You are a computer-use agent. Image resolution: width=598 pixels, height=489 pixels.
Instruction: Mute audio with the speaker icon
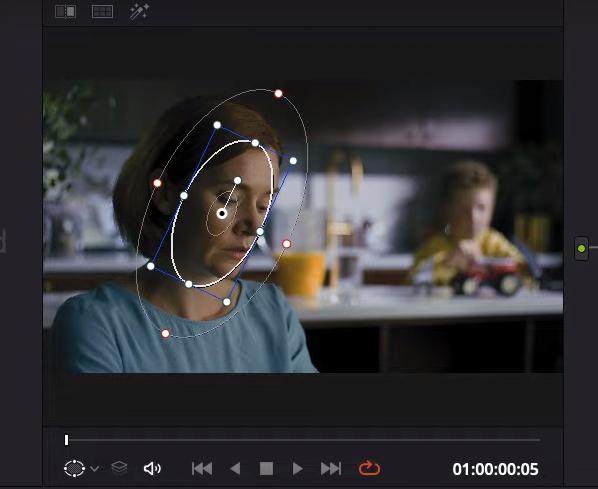pyautogui.click(x=152, y=468)
